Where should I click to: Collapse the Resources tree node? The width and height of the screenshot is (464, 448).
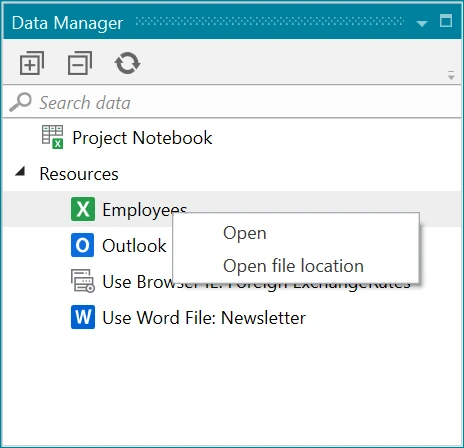[x=20, y=171]
